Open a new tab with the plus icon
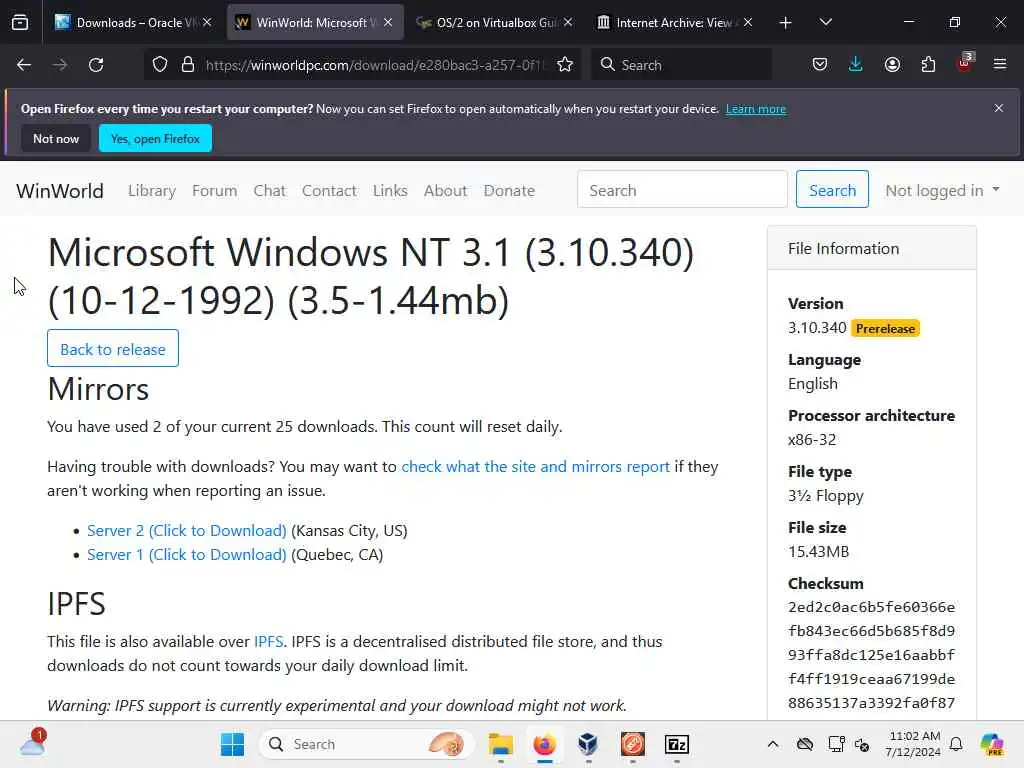Screen dimensions: 1024x768 (786, 23)
